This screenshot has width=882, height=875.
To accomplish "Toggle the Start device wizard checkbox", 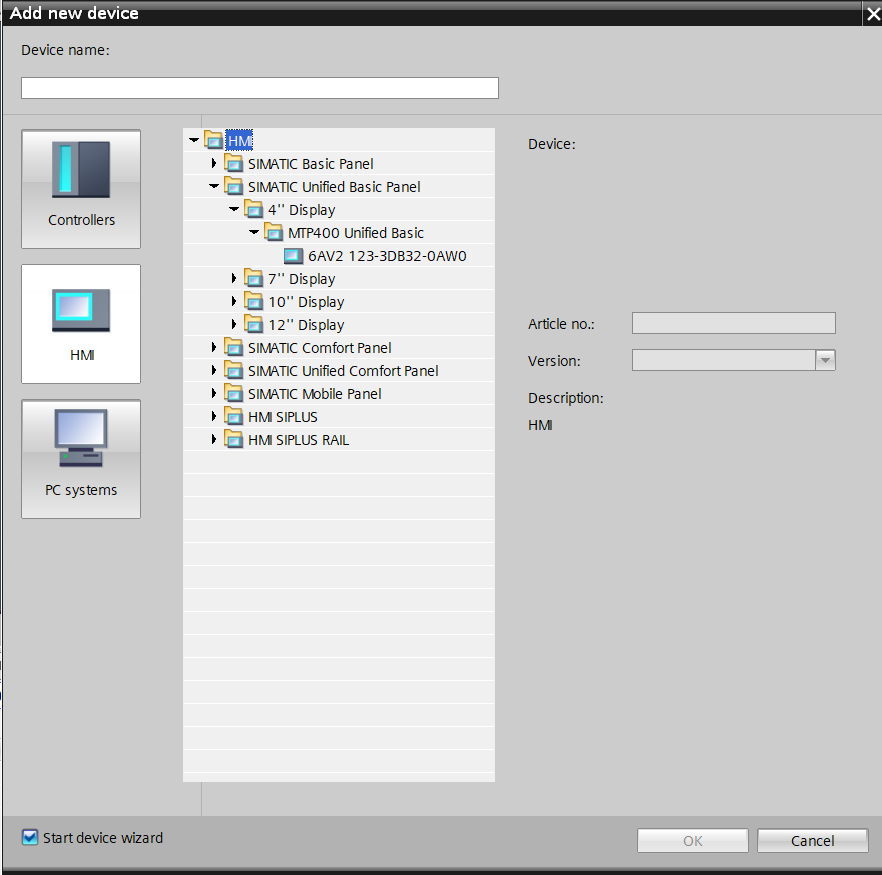I will click(x=30, y=837).
